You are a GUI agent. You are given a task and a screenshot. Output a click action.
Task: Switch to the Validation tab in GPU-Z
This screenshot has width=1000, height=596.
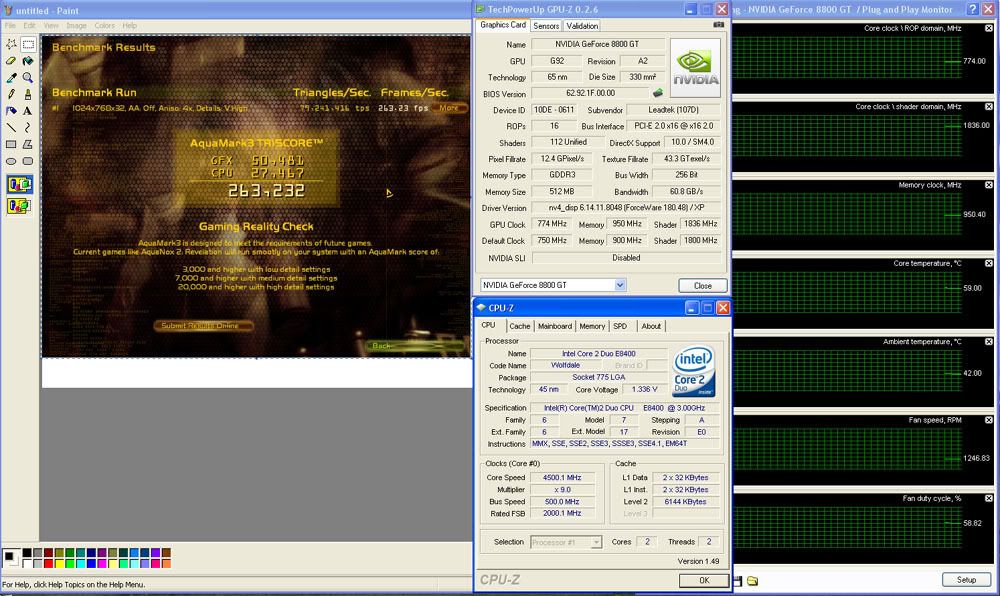(x=582, y=26)
